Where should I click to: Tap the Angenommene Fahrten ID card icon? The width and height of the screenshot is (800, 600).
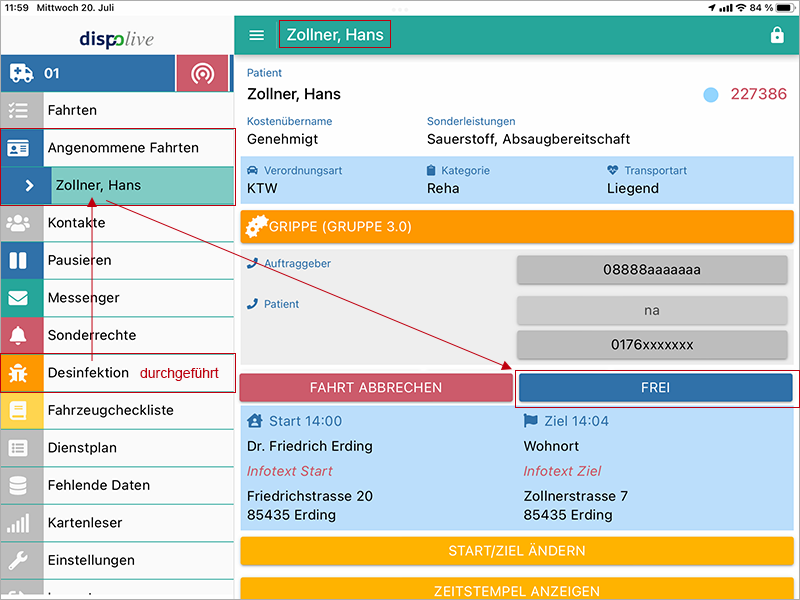click(18, 148)
